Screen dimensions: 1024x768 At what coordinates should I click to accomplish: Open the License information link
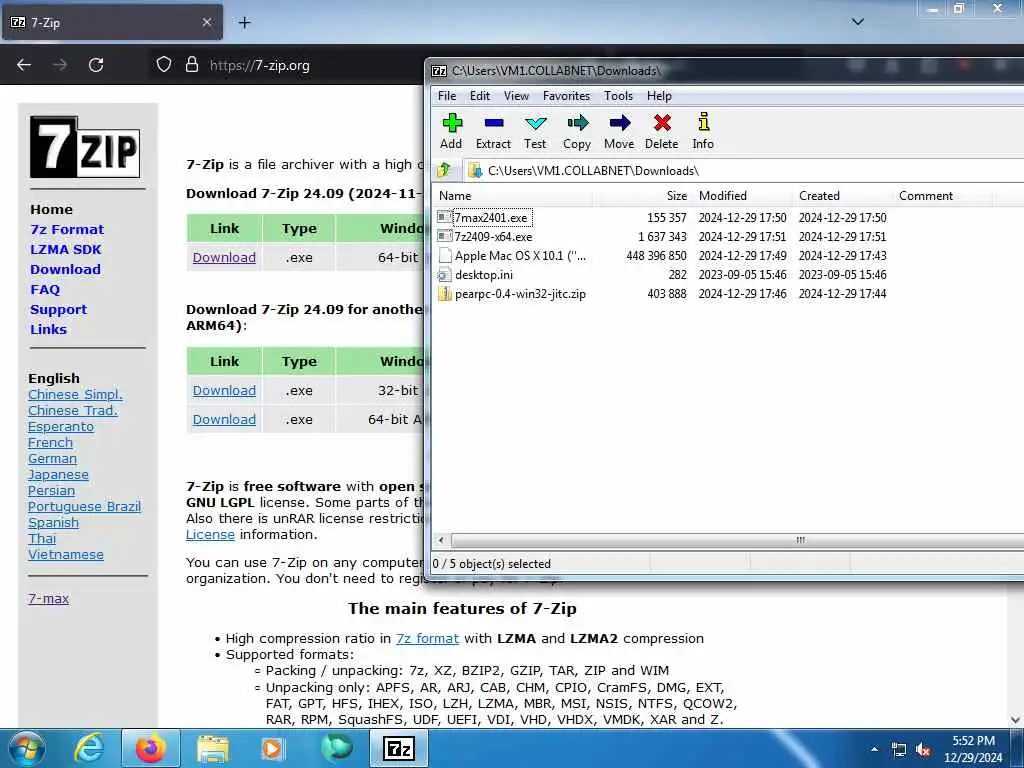point(210,534)
